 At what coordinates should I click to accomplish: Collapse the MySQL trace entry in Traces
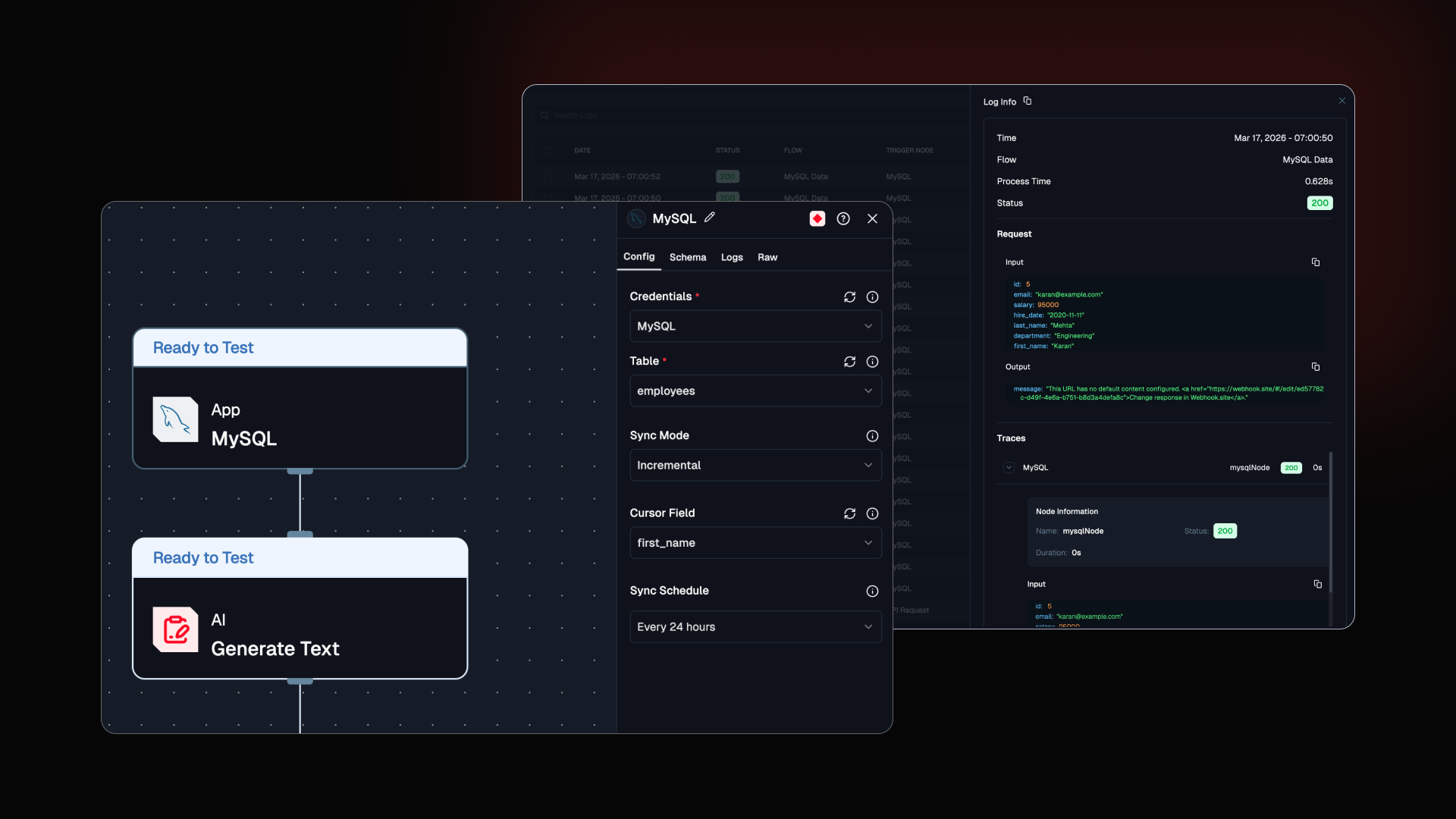tap(1009, 467)
